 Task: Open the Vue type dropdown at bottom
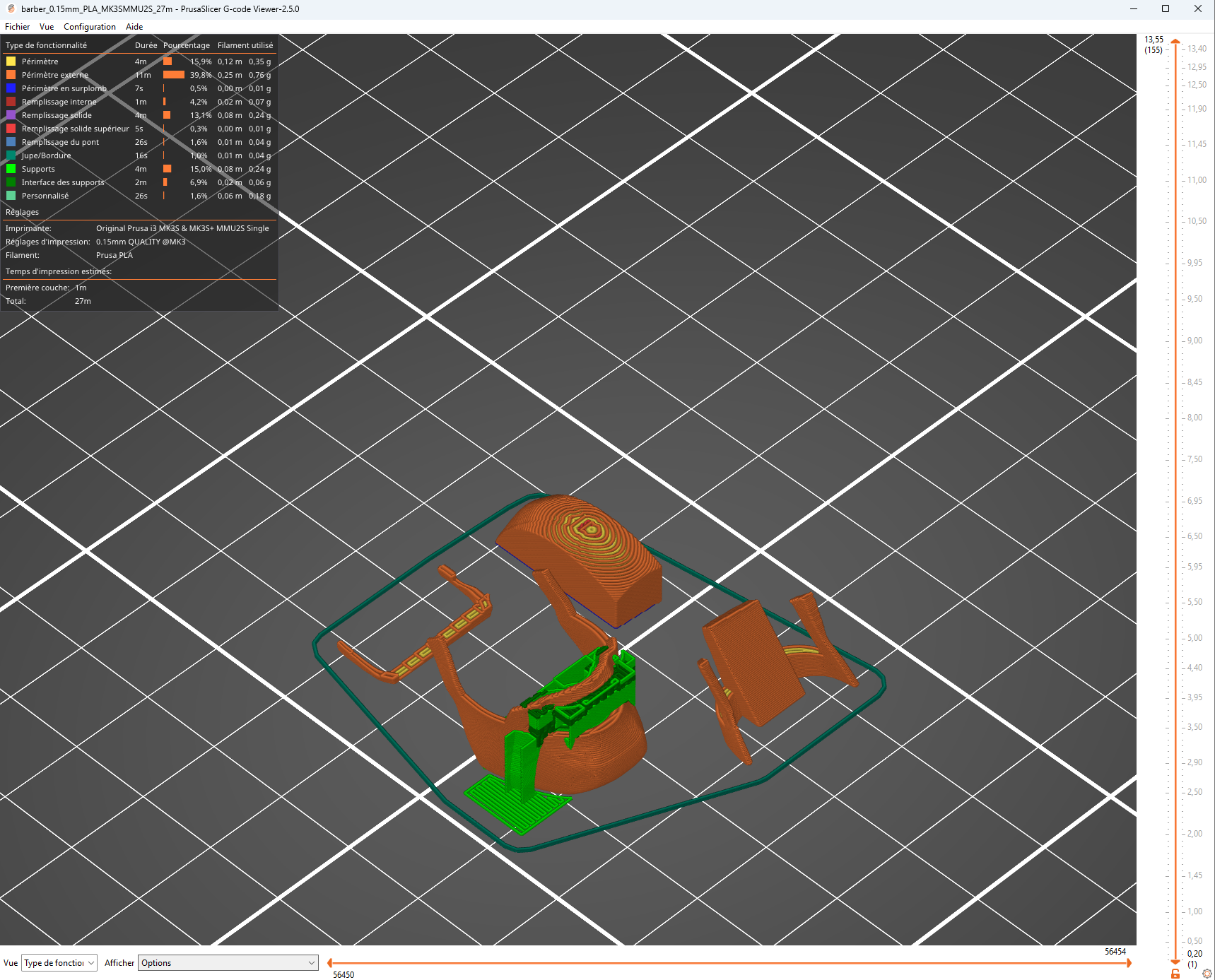tap(59, 963)
